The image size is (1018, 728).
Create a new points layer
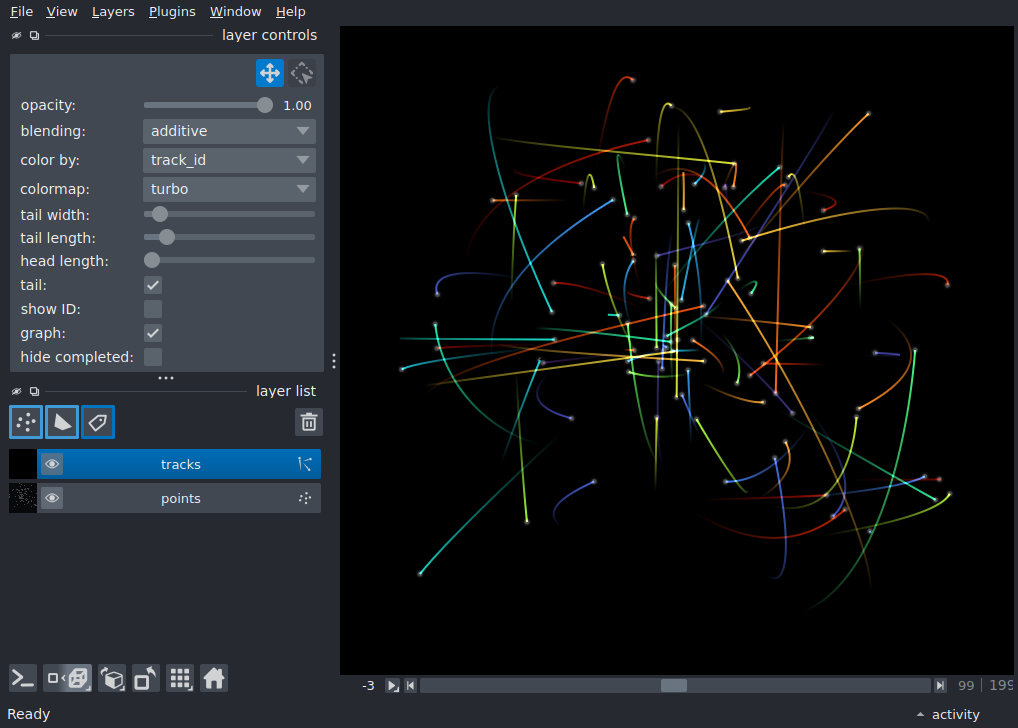[x=26, y=422]
